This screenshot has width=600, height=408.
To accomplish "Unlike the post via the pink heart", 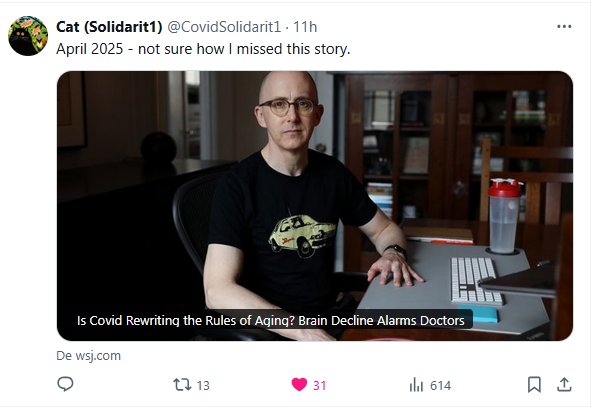I will 299,384.
